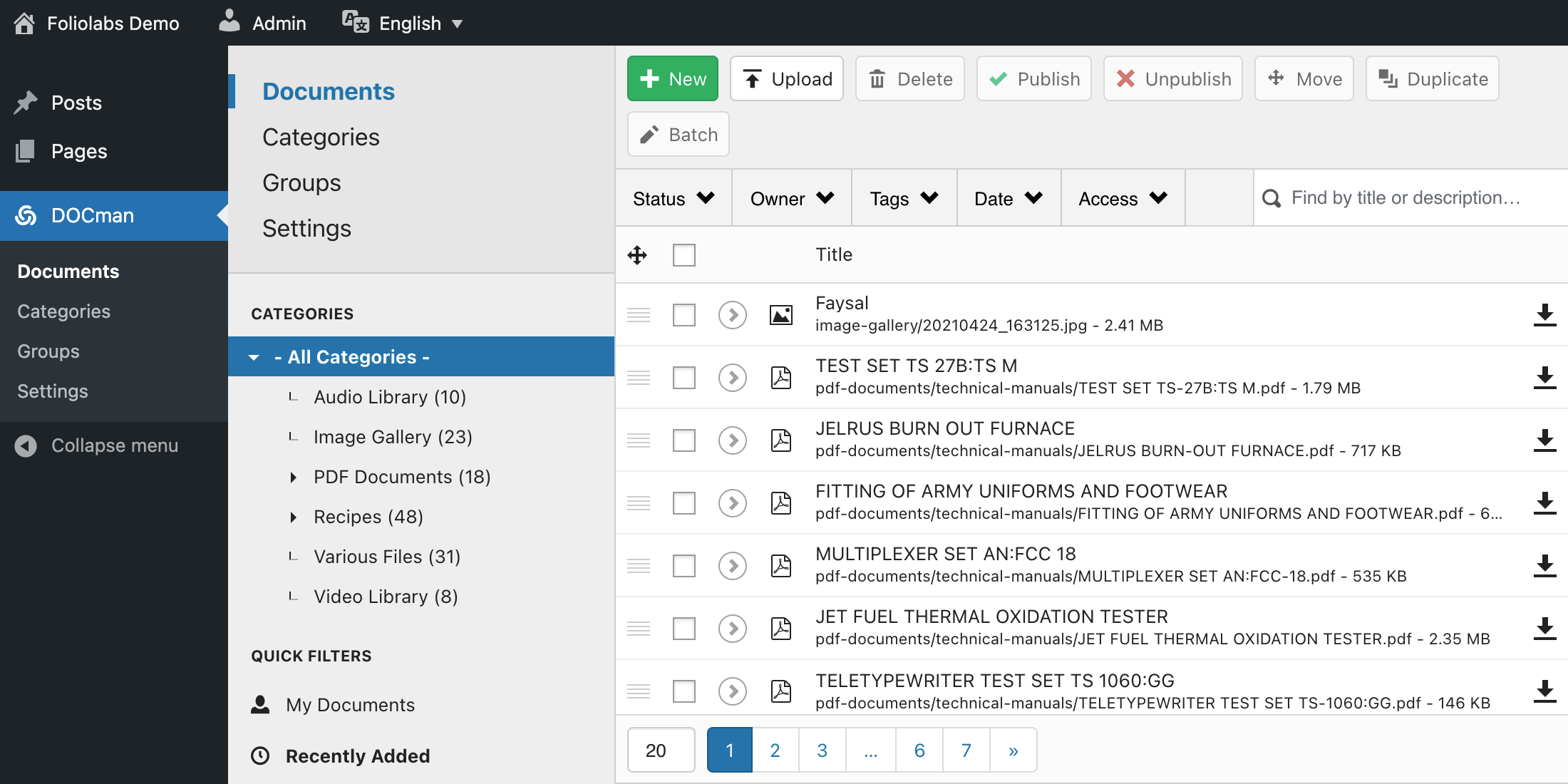Grab the drag handle of JET FUEL row
This screenshot has height=784, width=1568.
coord(639,628)
